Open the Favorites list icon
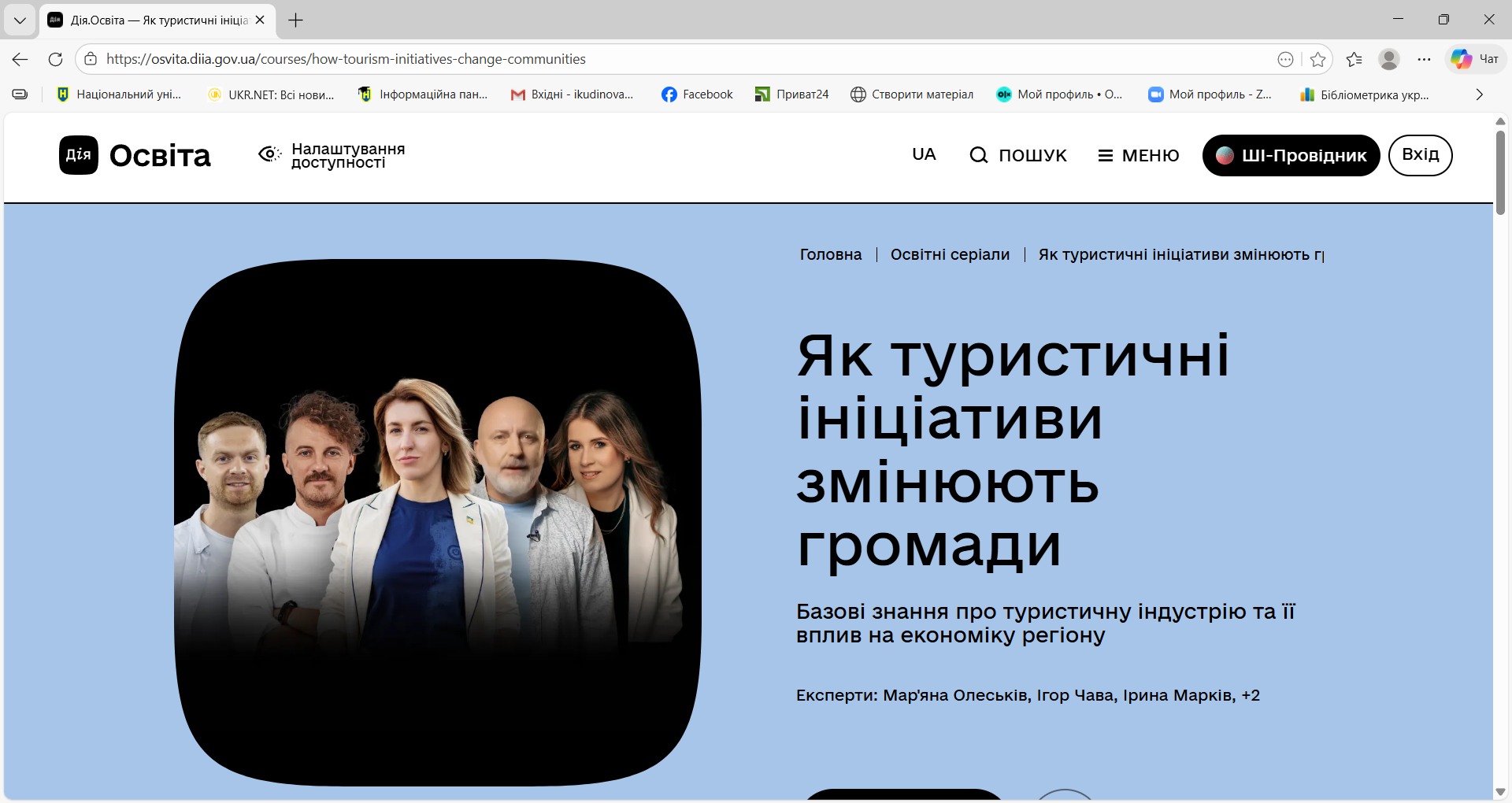Screen dimensions: 1512x803 [1354, 59]
